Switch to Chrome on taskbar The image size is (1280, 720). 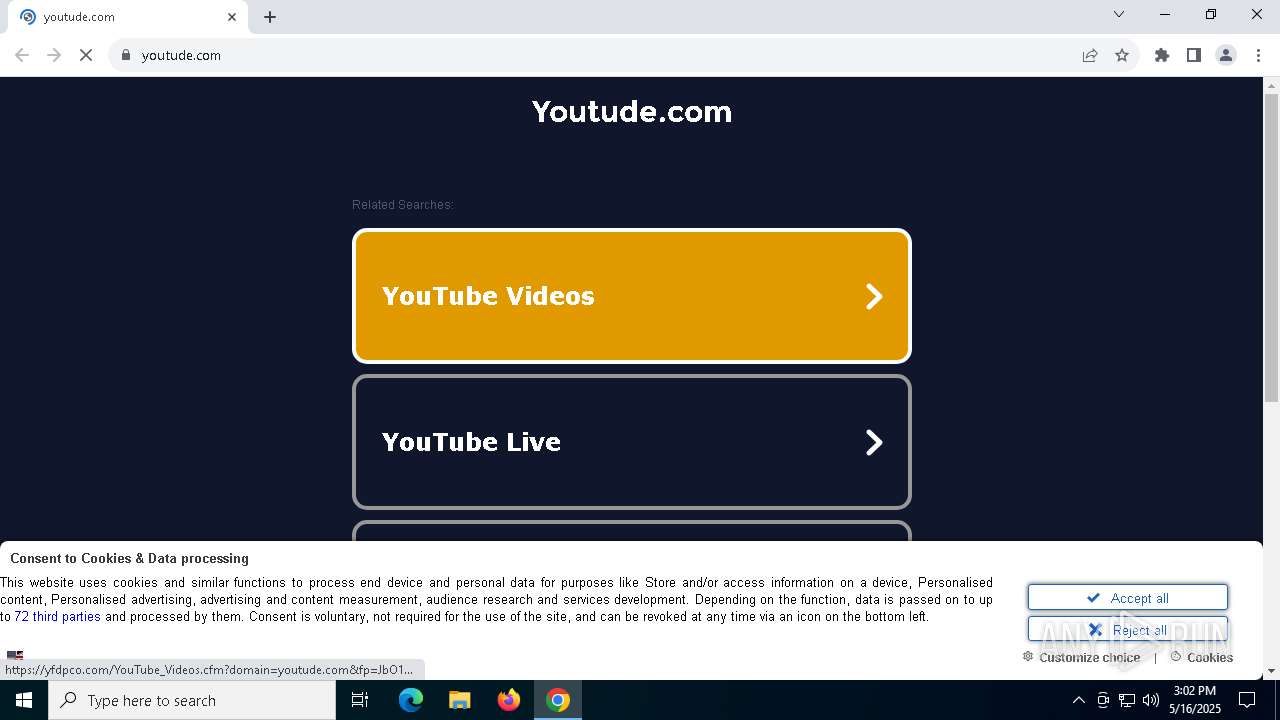click(x=558, y=700)
